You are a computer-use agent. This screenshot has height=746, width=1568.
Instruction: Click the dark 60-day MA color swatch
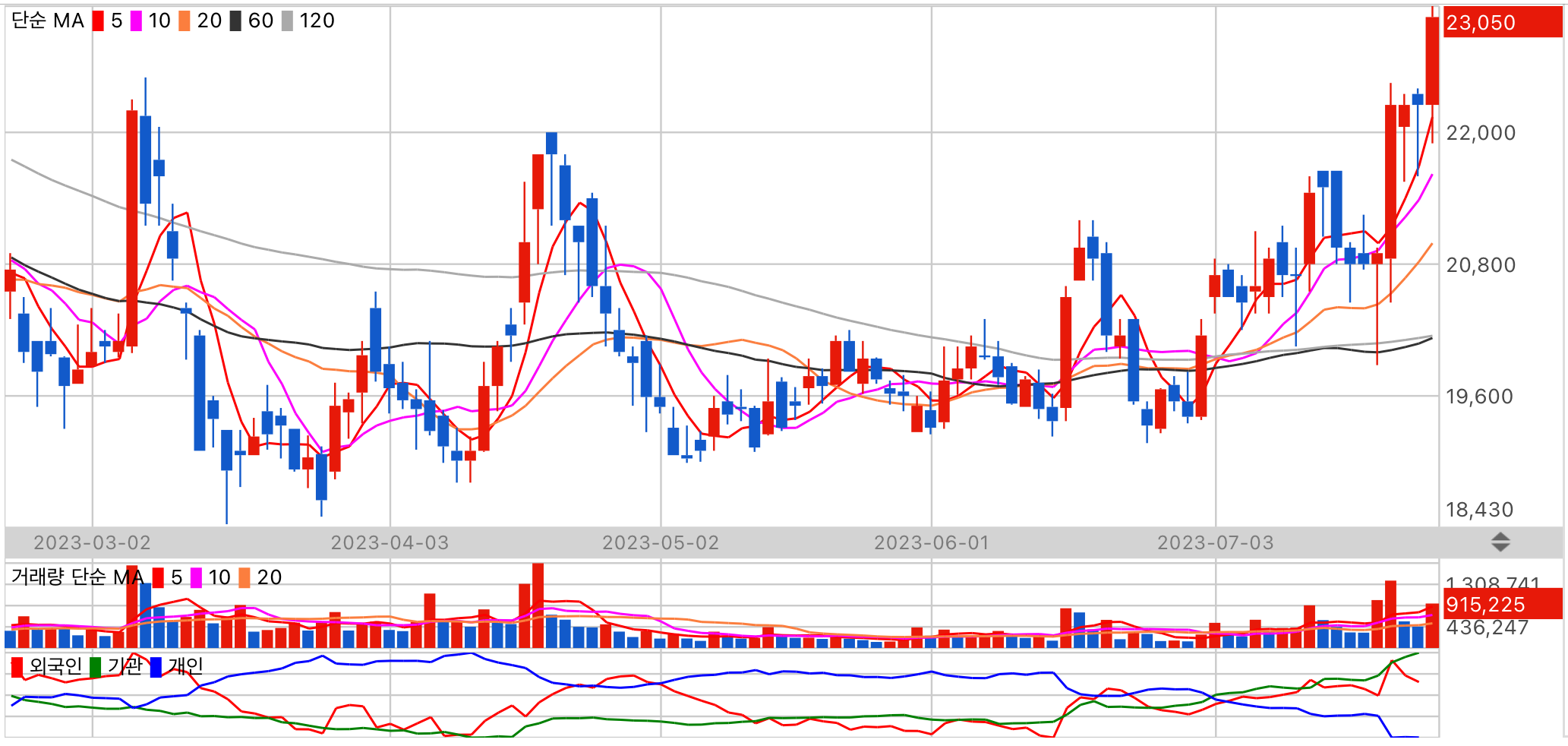(235, 21)
